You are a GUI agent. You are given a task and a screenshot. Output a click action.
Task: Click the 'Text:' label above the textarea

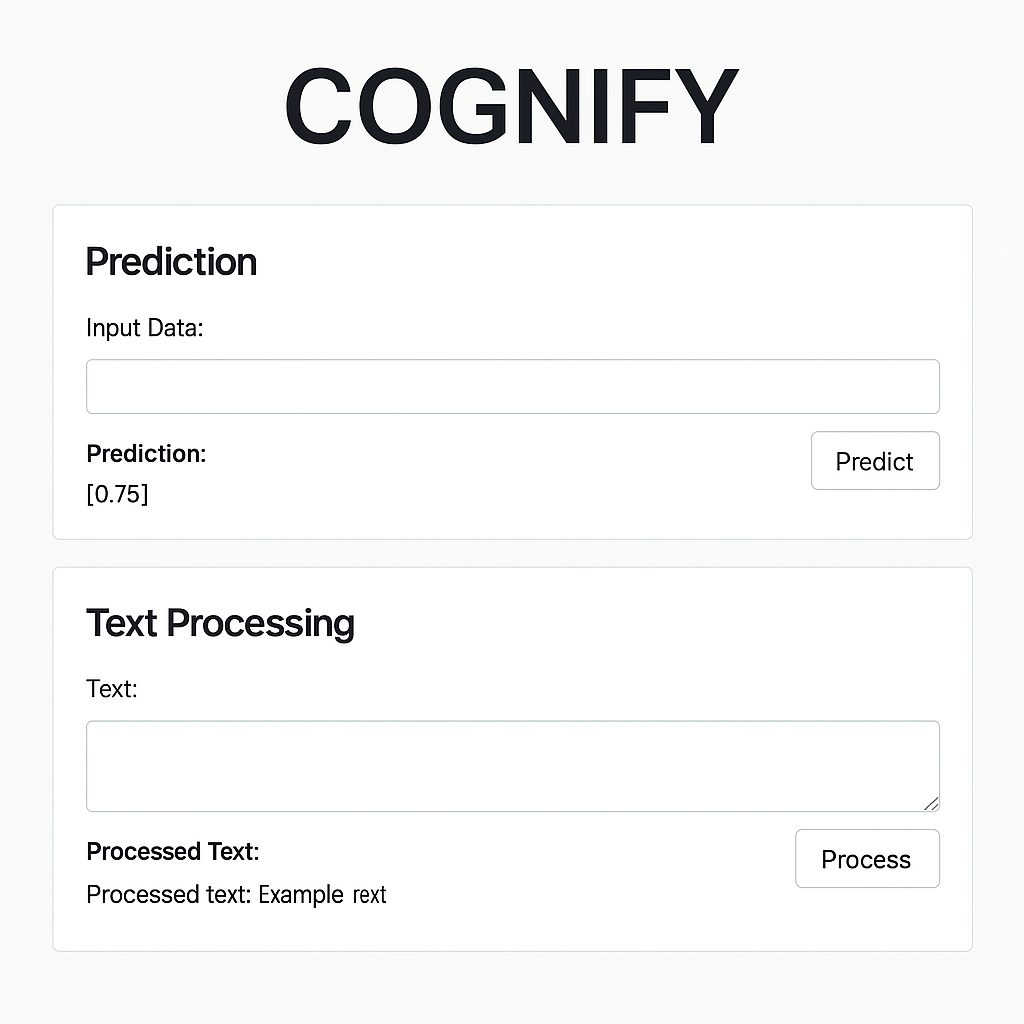click(x=112, y=689)
